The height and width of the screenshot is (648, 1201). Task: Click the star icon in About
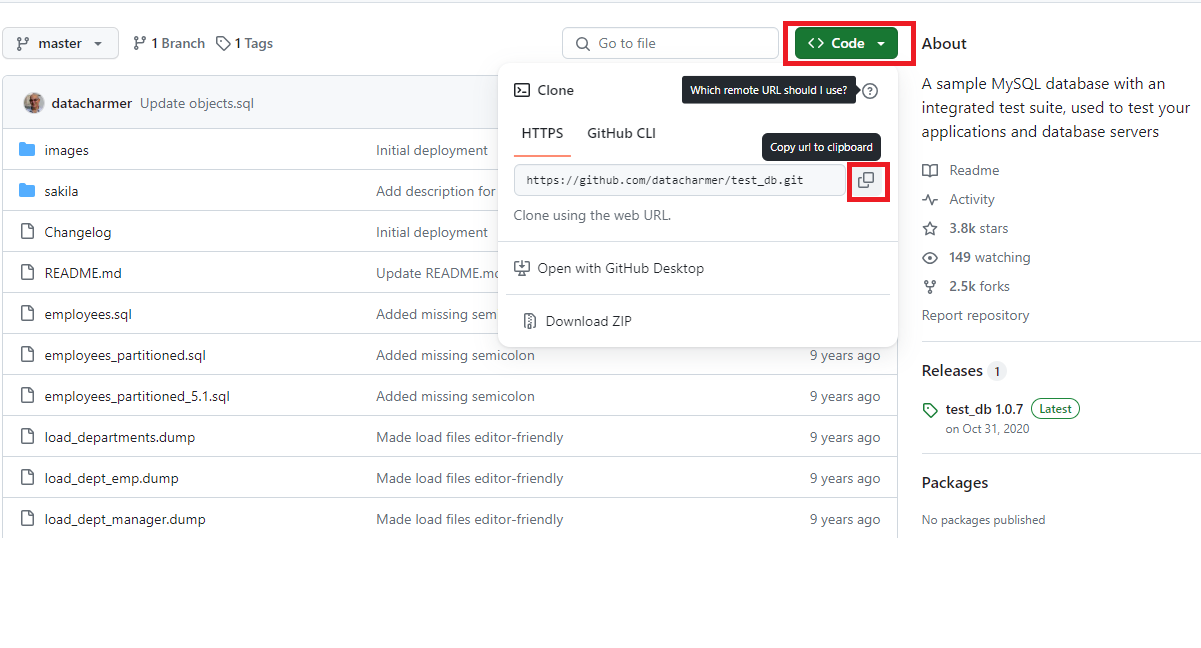coord(930,228)
